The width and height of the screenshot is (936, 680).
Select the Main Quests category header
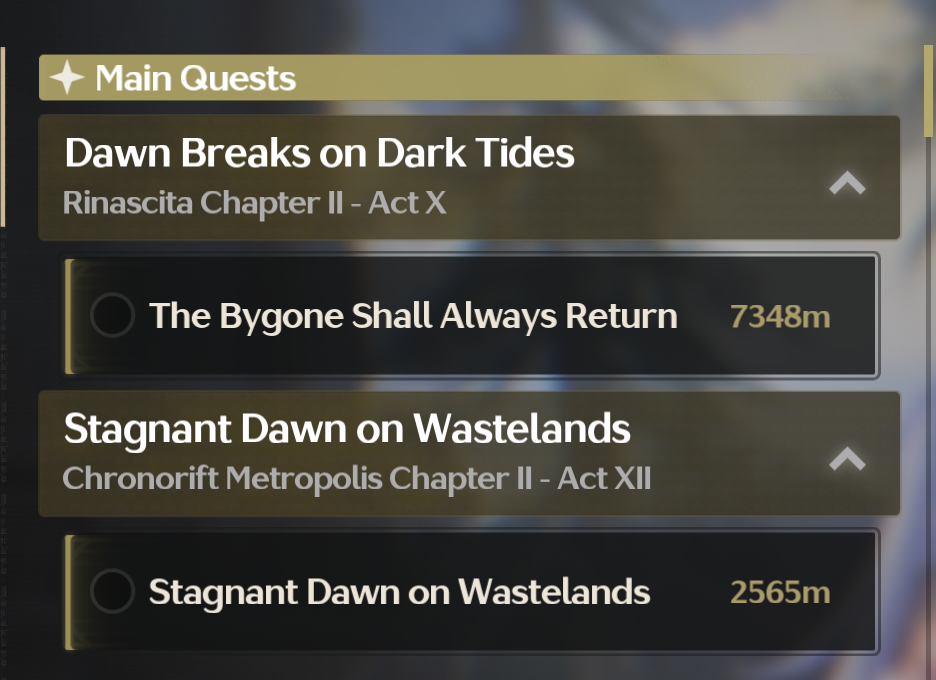[x=195, y=78]
